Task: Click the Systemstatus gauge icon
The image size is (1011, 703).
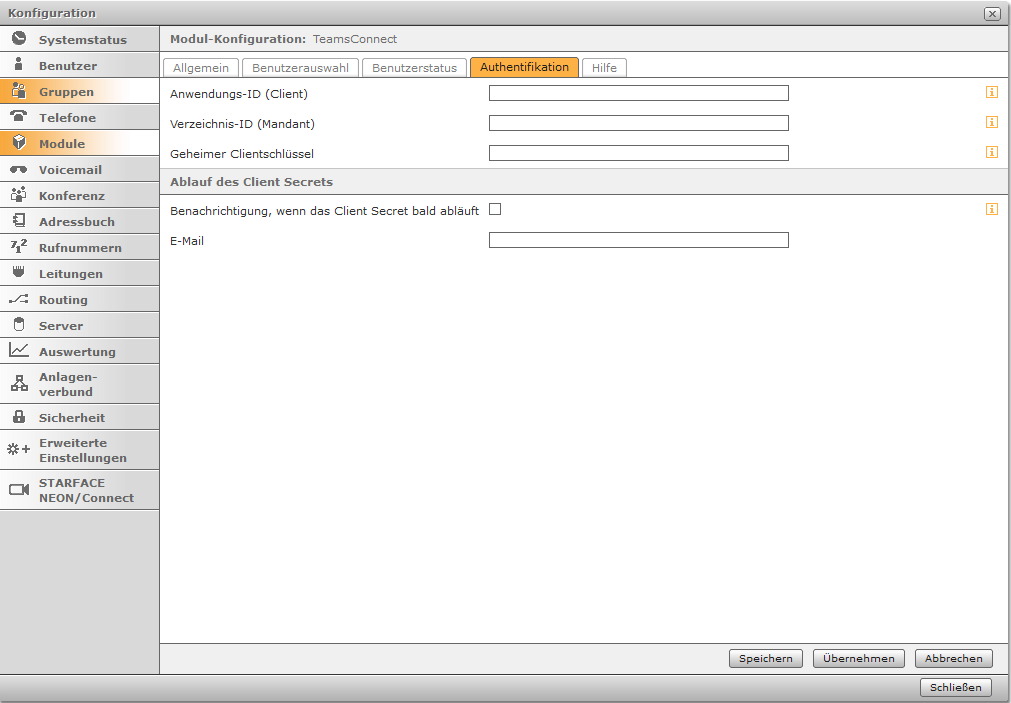Action: click(19, 39)
